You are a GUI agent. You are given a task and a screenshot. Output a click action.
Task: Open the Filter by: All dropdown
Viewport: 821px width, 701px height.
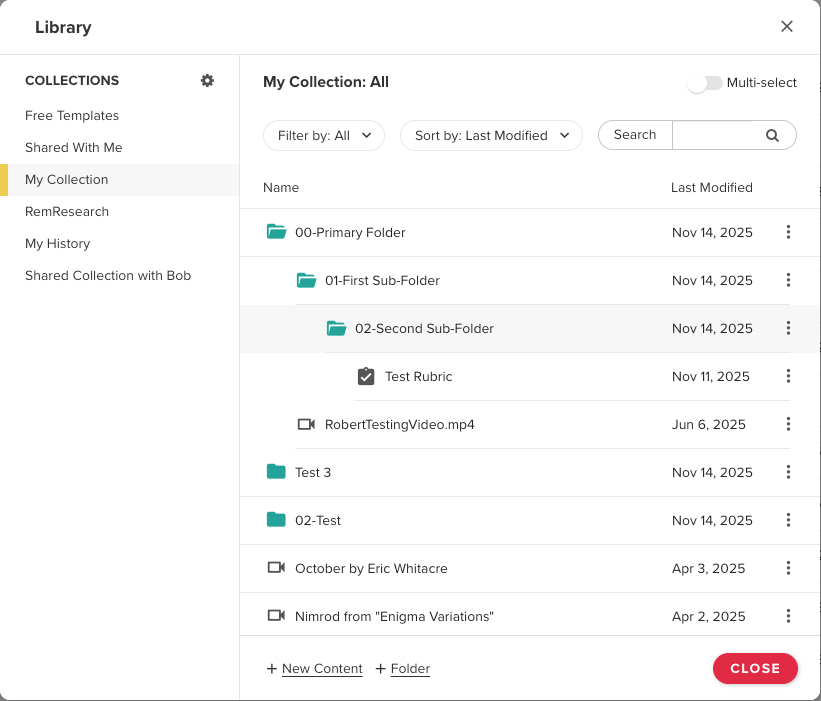click(x=324, y=136)
